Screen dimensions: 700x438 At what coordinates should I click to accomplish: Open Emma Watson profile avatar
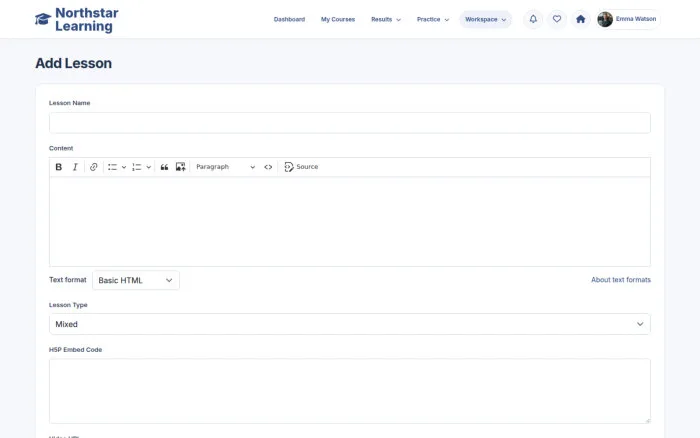[605, 19]
